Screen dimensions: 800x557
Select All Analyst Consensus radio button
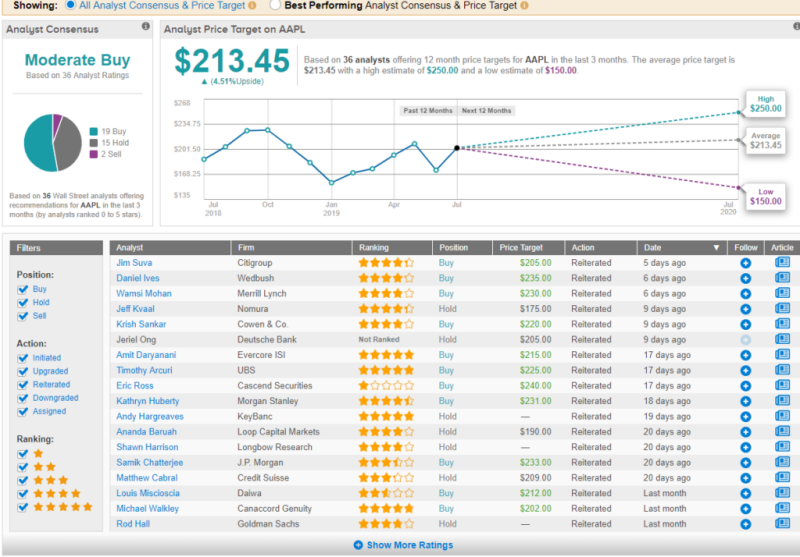[70, 5]
